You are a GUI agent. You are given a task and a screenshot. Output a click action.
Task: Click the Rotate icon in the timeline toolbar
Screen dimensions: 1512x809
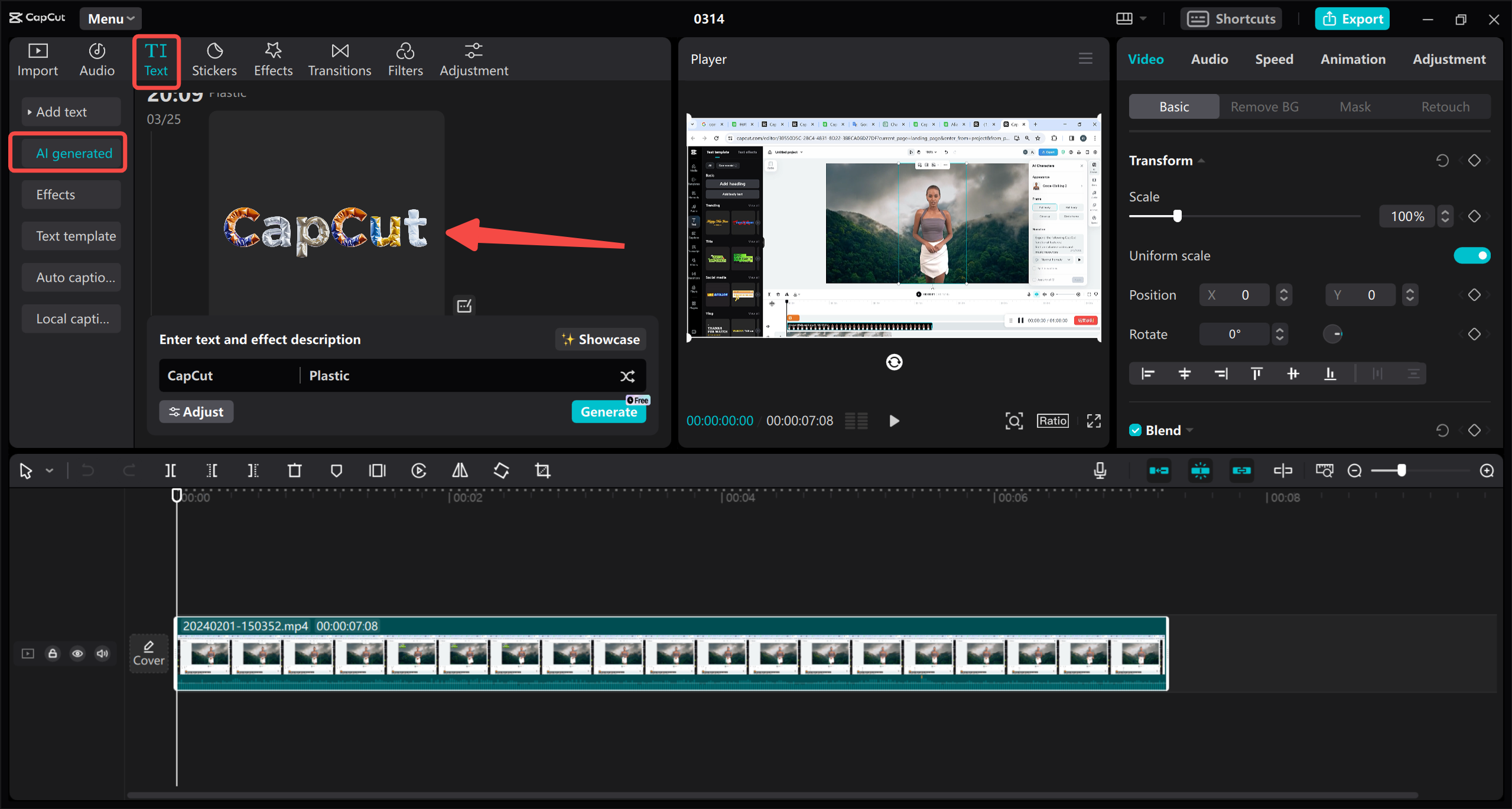tap(500, 470)
